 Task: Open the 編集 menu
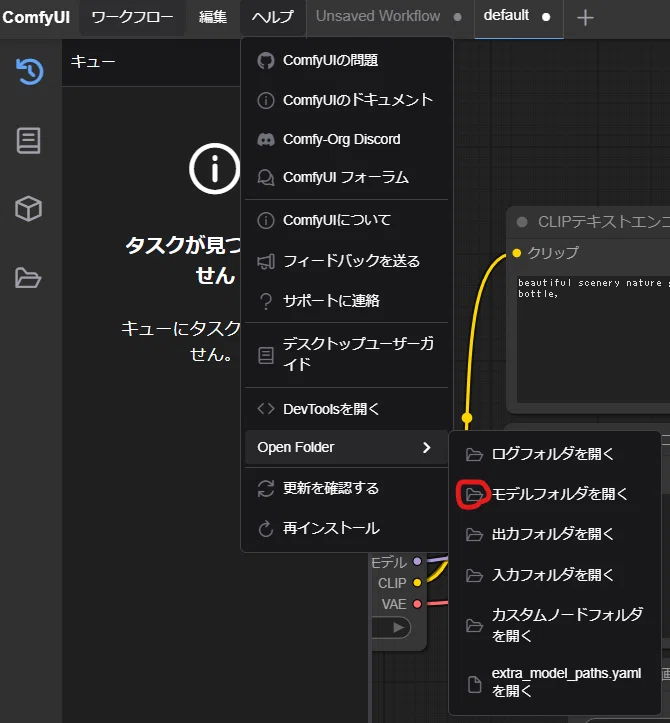[x=213, y=17]
